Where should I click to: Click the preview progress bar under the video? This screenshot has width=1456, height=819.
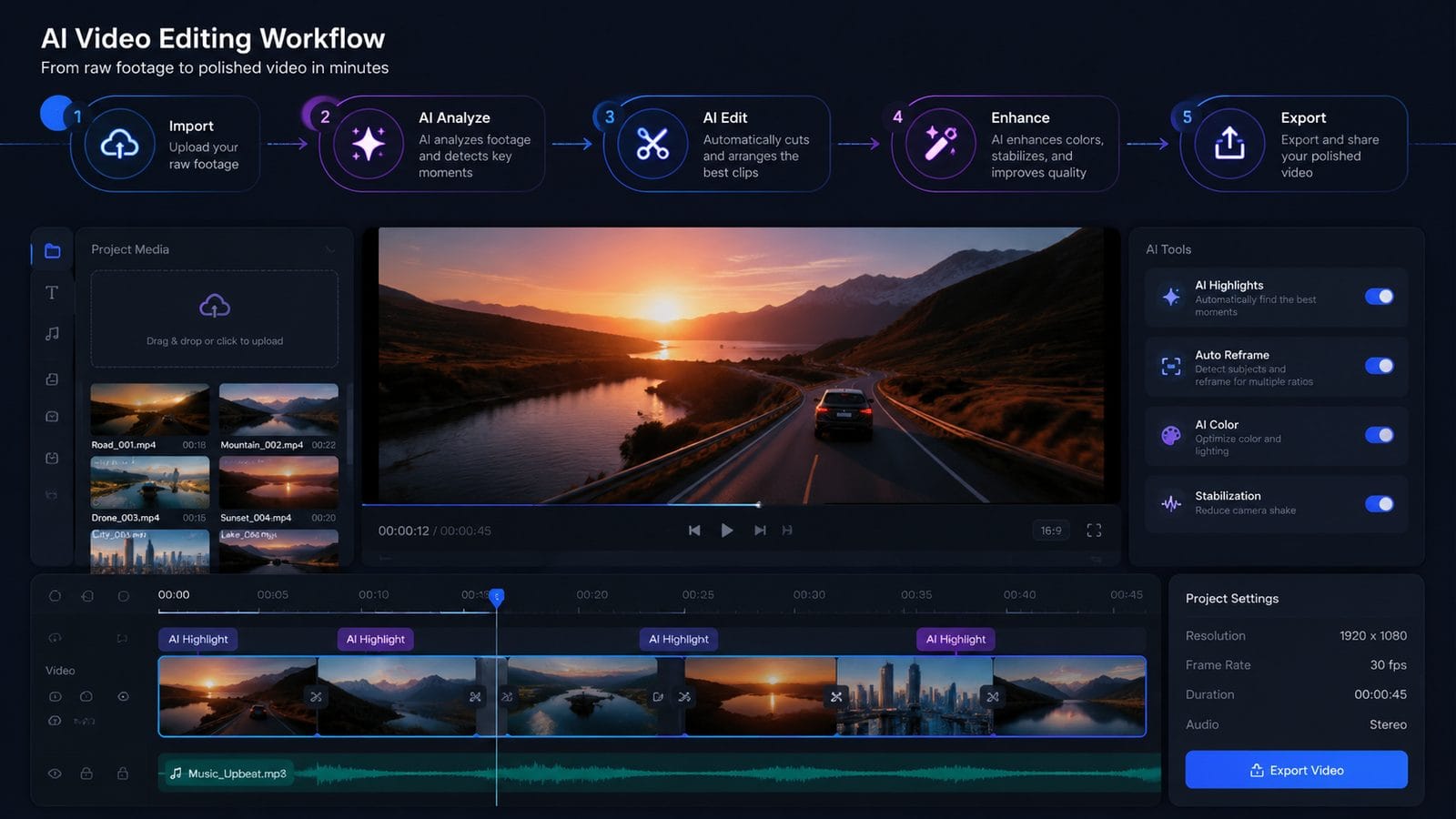[741, 504]
